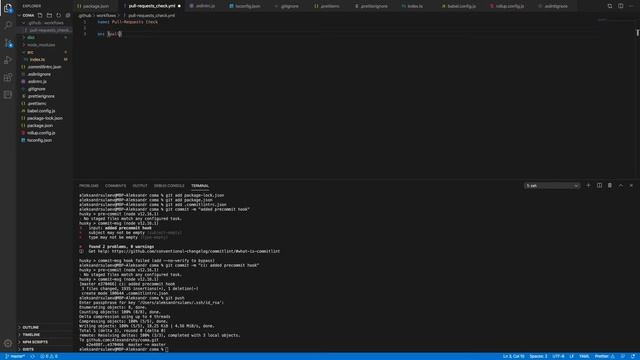The image size is (640, 360).
Task: Click the master branch indicator in status bar
Action: [x=15, y=356]
